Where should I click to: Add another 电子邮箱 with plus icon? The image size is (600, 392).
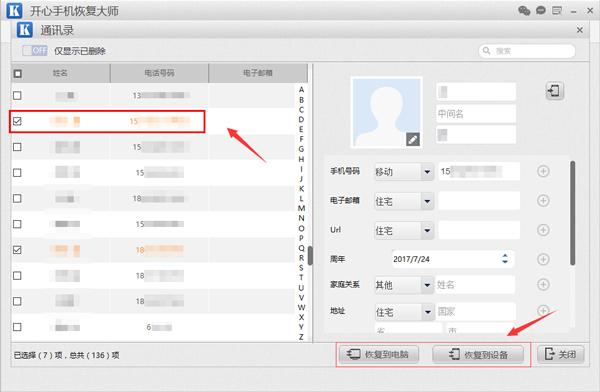[543, 200]
